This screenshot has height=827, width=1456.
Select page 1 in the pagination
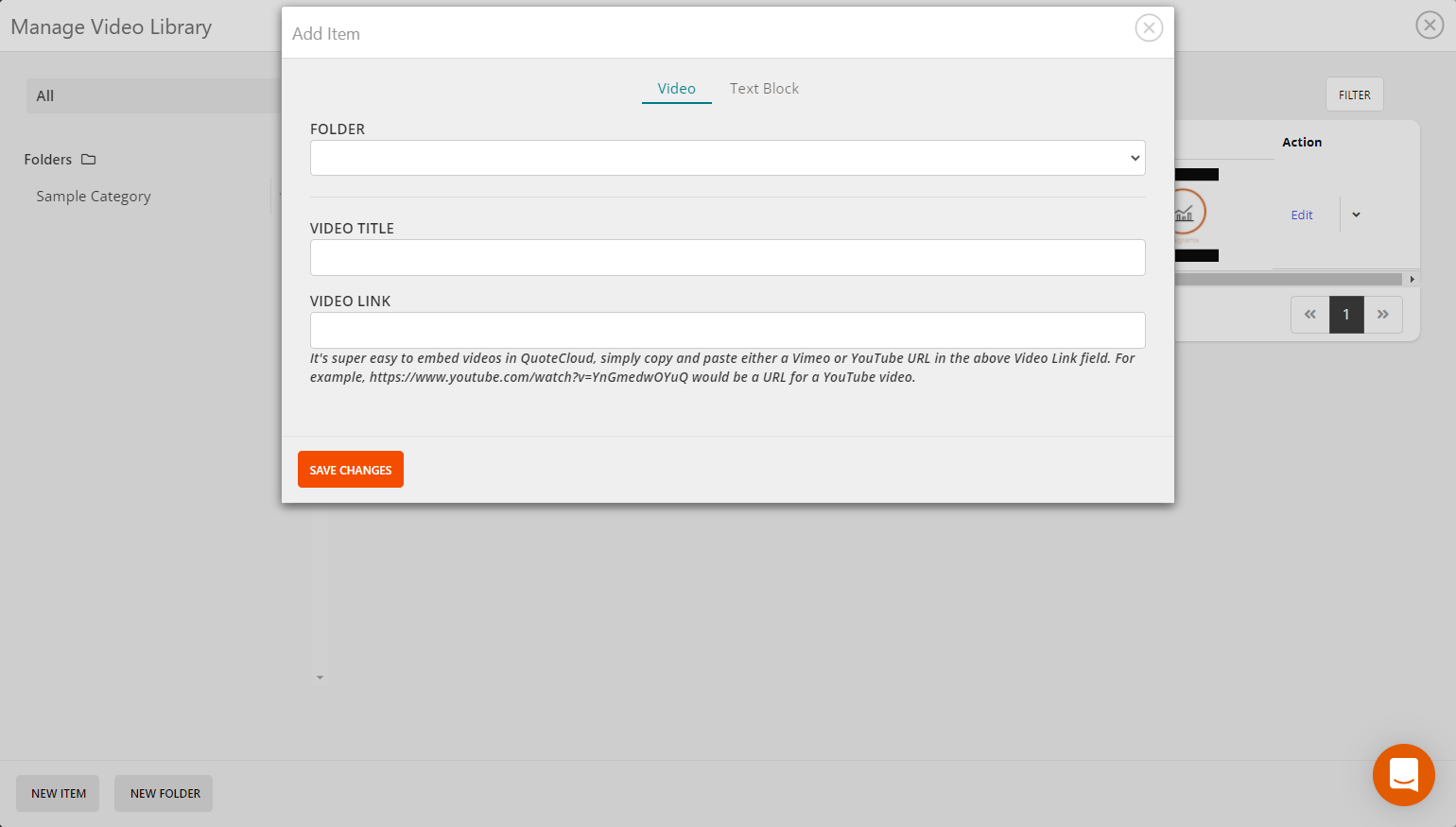[1346, 314]
